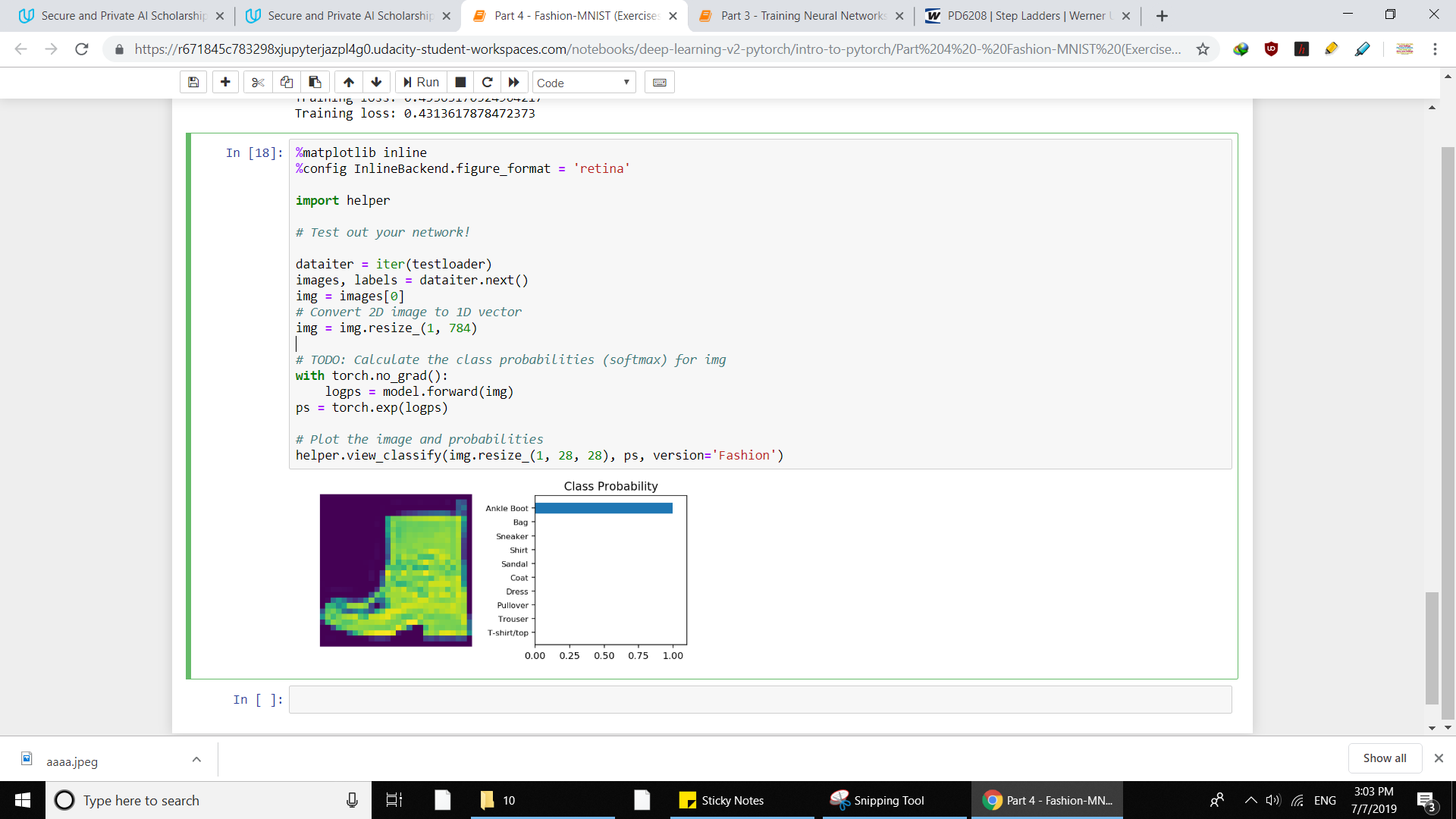Run the current cell
Image resolution: width=1456 pixels, height=819 pixels.
[x=422, y=83]
